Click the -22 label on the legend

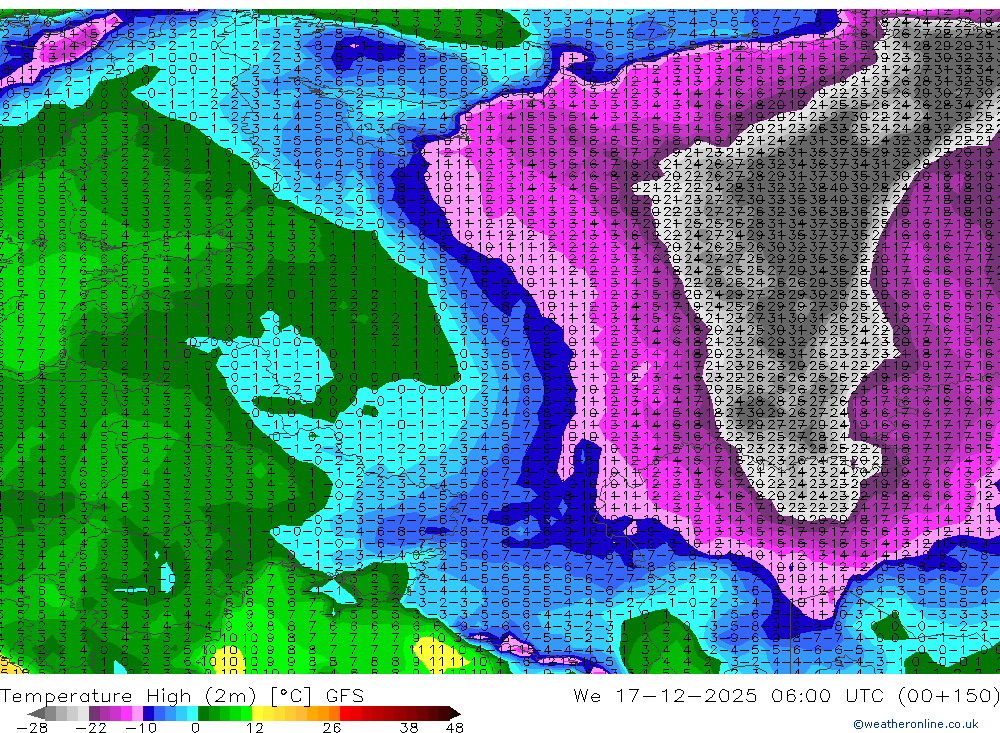click(x=91, y=728)
